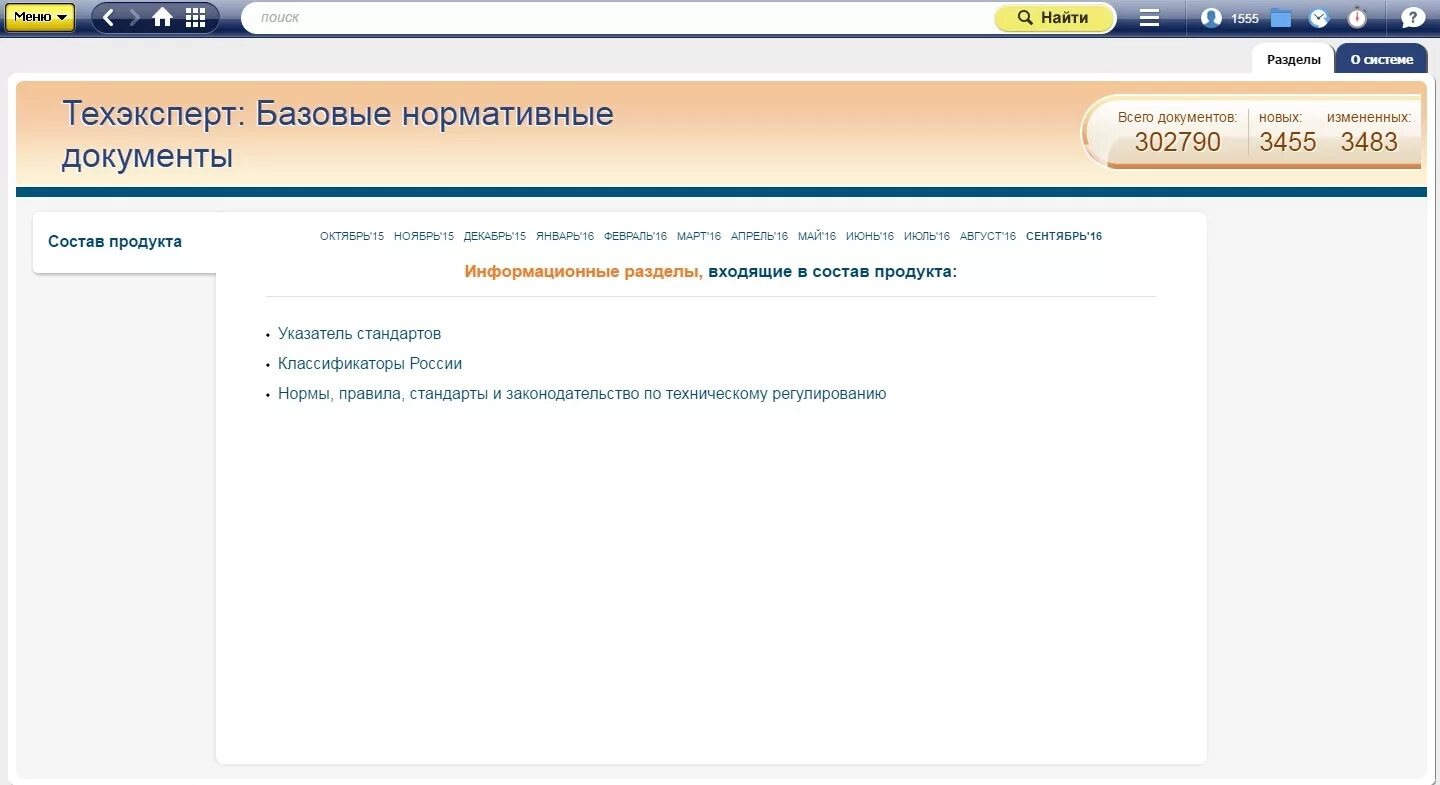
Task: Open the clock history icon
Action: coord(1319,18)
